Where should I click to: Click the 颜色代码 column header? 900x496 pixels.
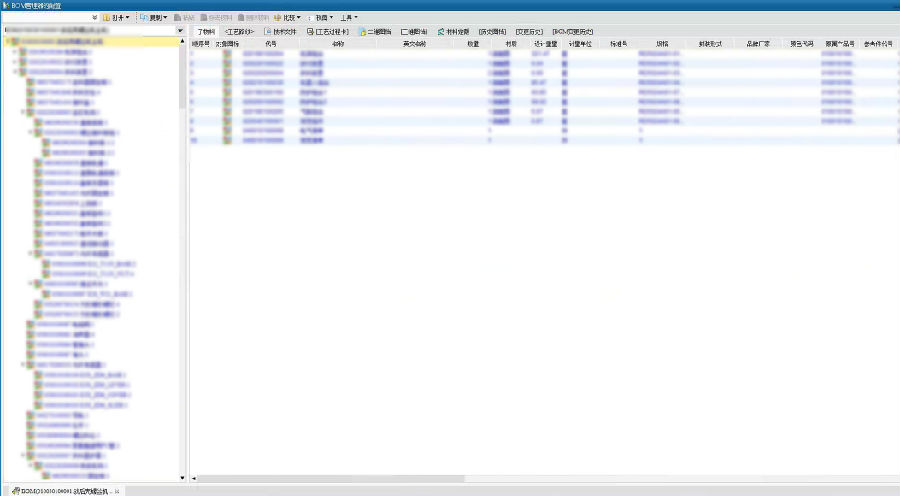coord(801,44)
